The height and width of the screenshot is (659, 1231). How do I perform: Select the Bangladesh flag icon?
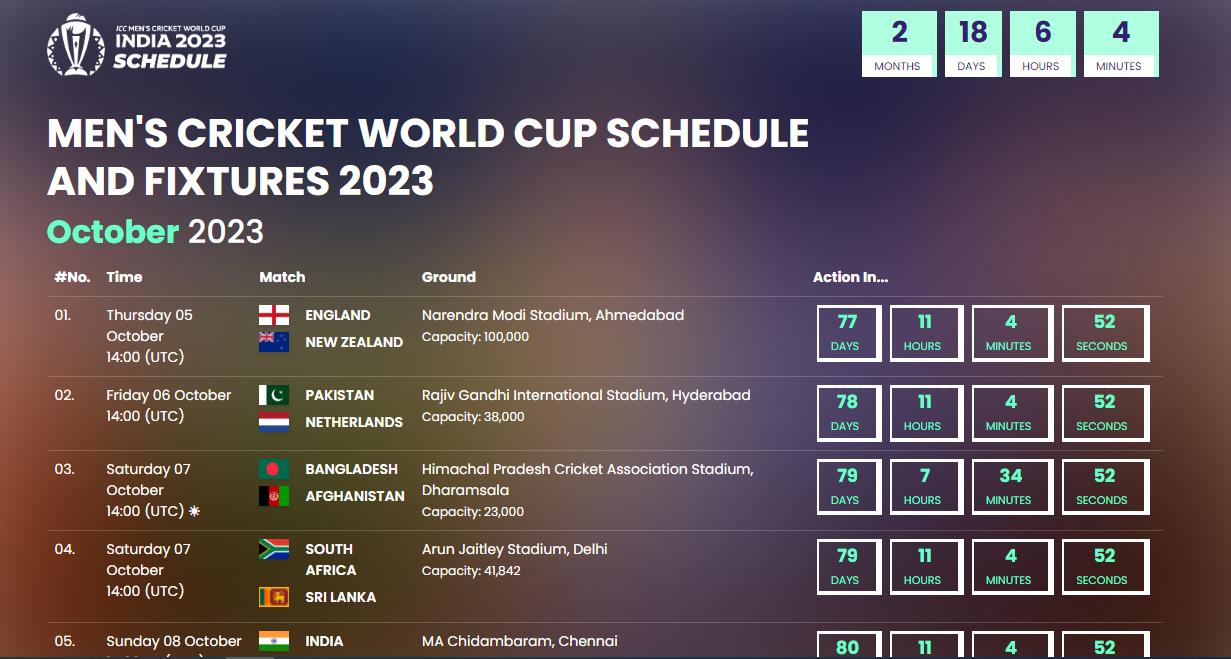(272, 467)
